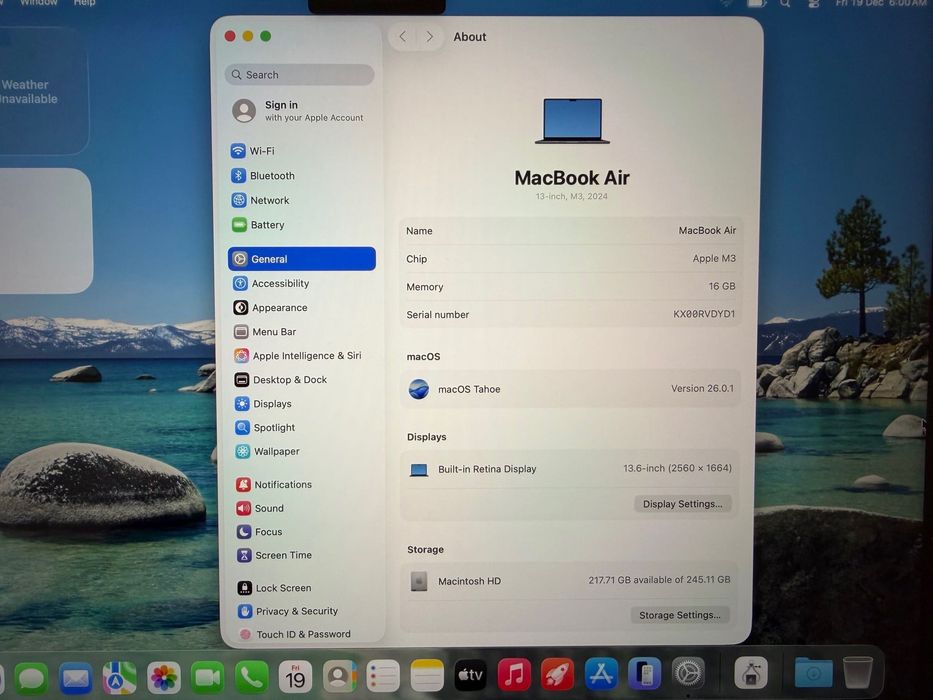Click the Macintosh HD storage row
933x700 pixels.
tap(569, 580)
